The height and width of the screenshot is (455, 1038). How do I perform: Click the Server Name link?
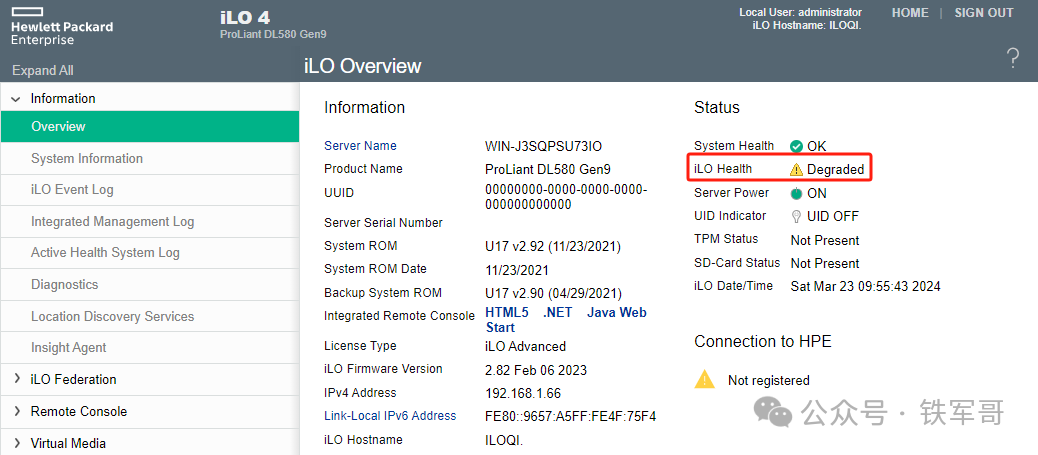click(x=360, y=146)
